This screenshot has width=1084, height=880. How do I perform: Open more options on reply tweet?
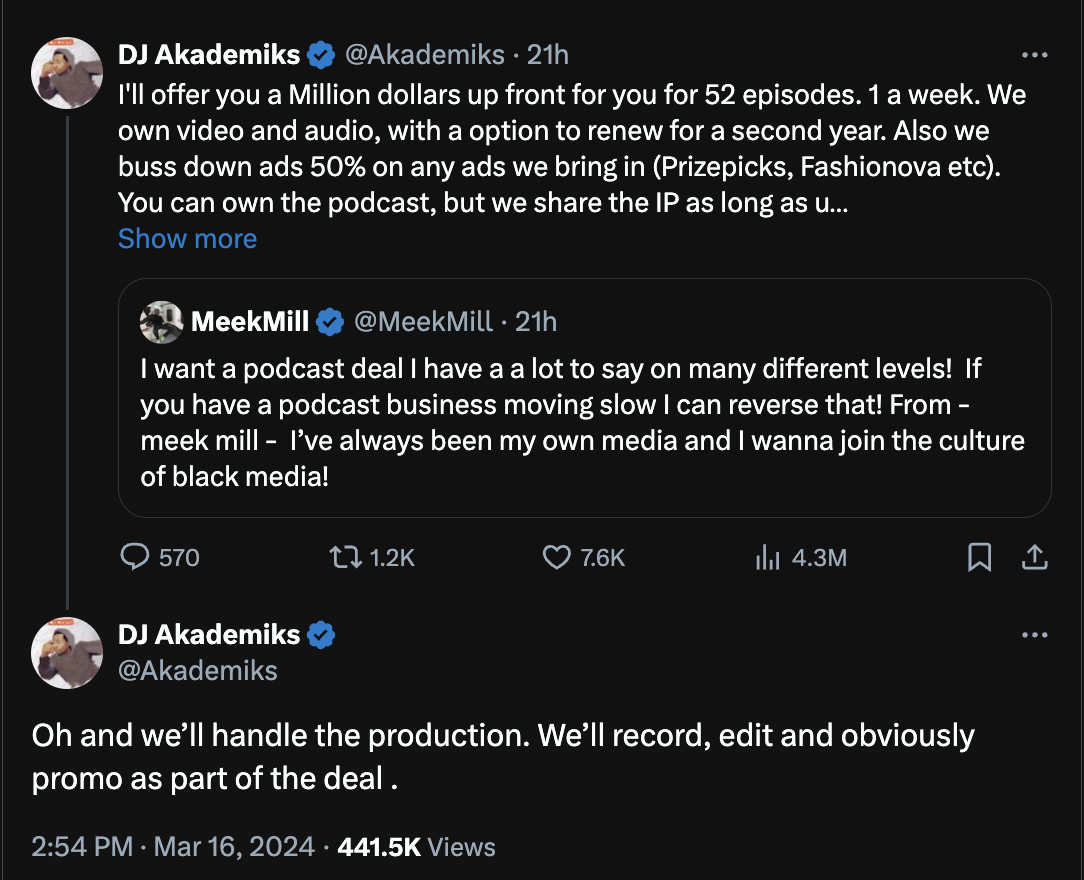coord(1034,634)
